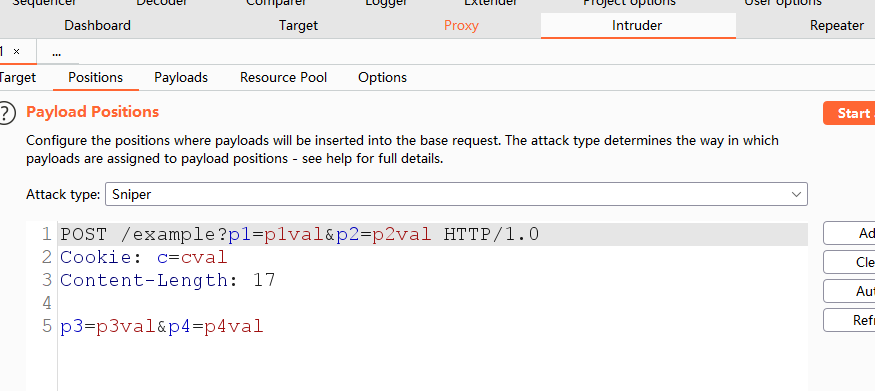Viewport: 875px width, 391px height.
Task: Open the Proxy tab
Action: click(x=461, y=26)
